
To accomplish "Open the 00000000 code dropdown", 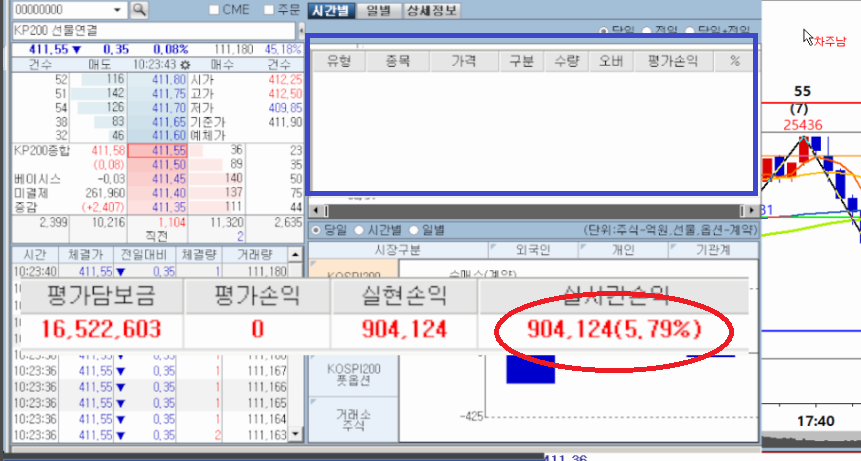I will tap(119, 10).
